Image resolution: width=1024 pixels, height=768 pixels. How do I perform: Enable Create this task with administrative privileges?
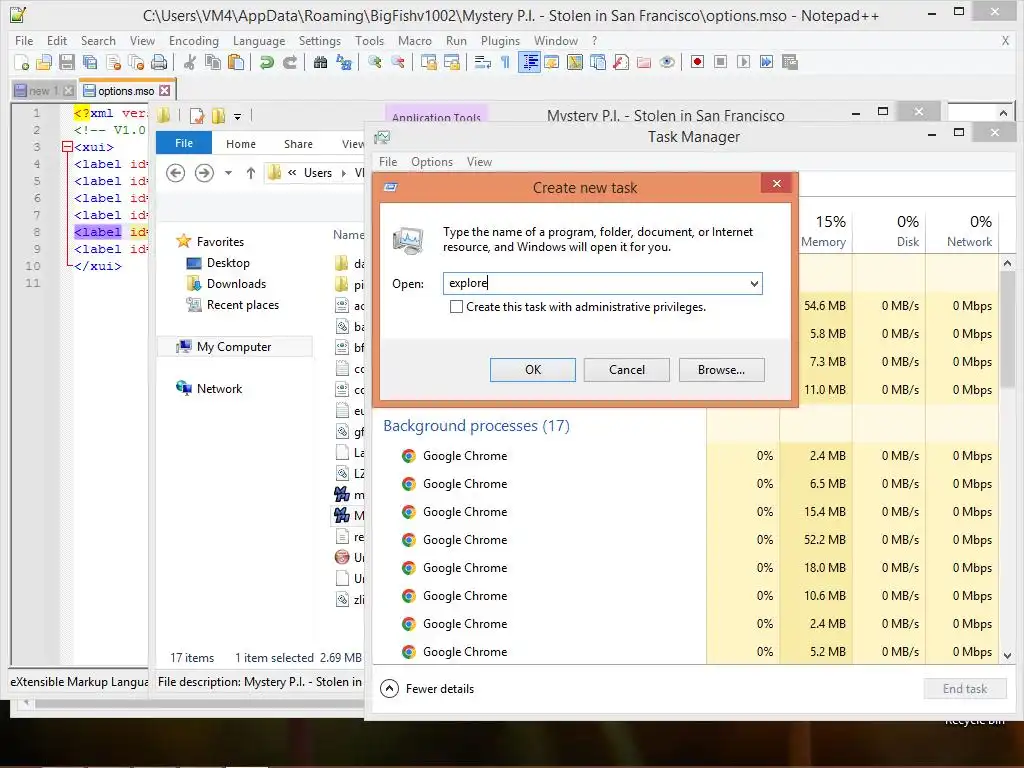pos(456,307)
